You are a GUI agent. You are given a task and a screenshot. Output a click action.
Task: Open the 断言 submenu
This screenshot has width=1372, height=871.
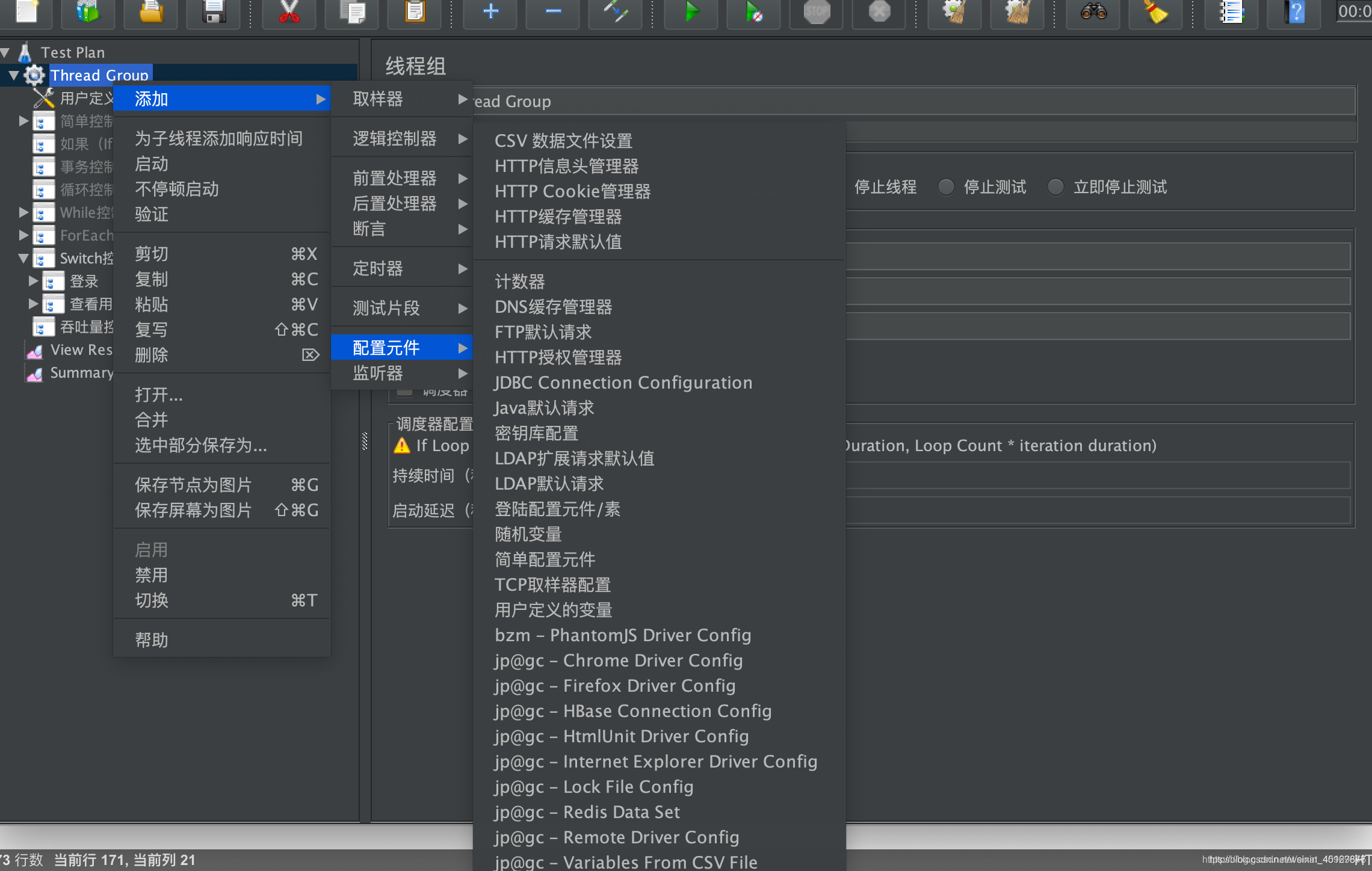point(402,229)
